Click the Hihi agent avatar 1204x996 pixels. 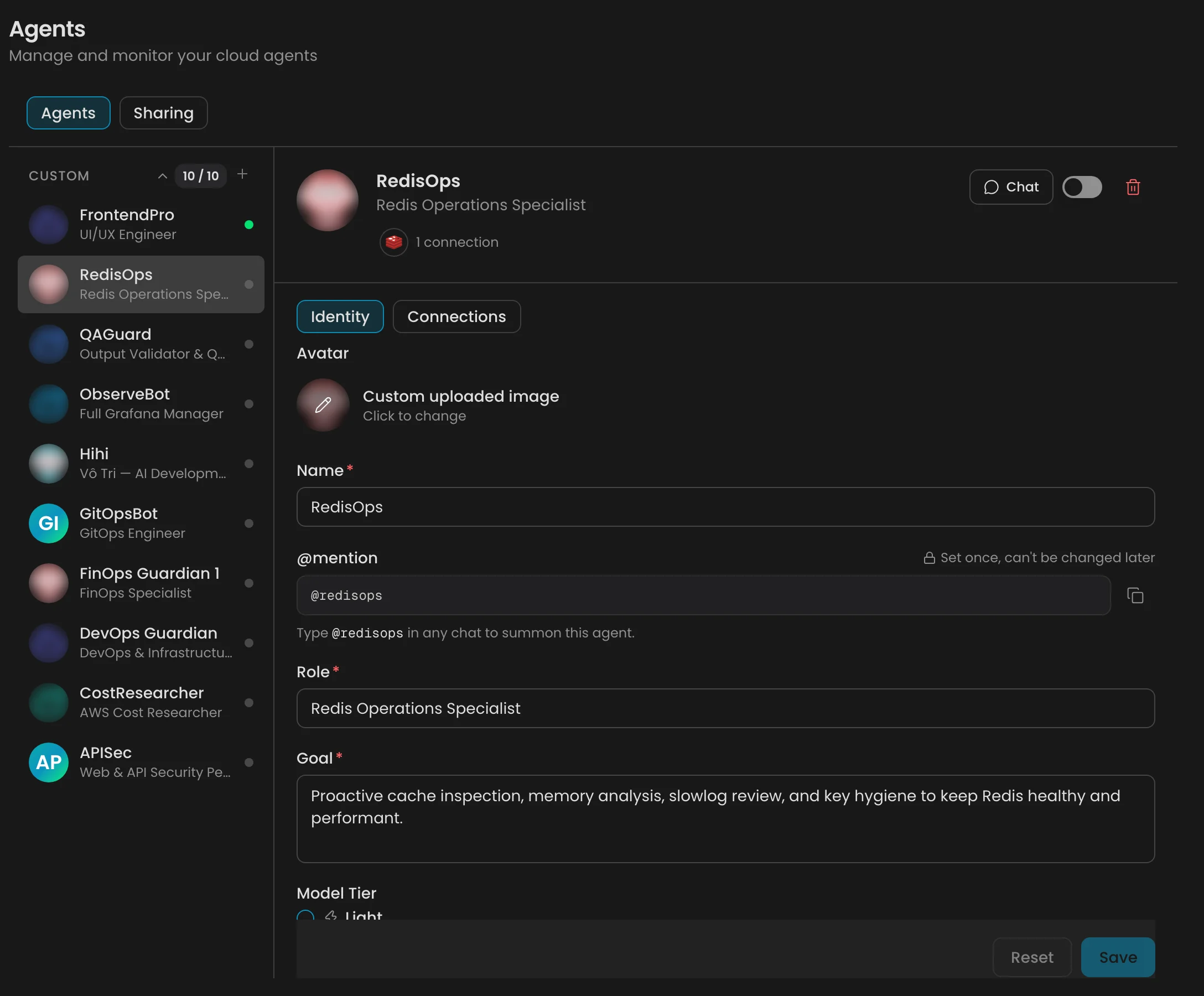tap(49, 463)
